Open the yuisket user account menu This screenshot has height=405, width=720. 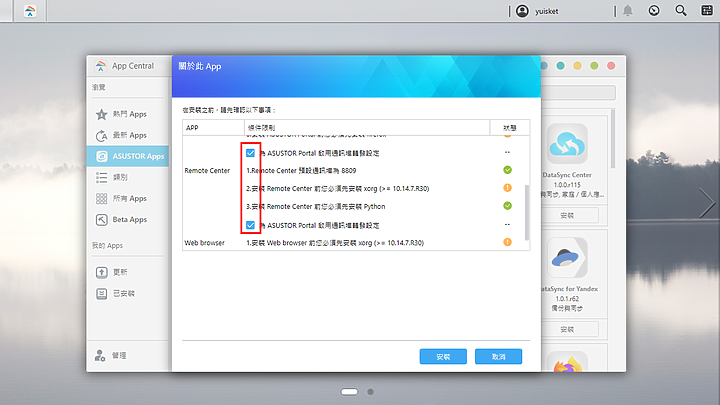point(537,11)
